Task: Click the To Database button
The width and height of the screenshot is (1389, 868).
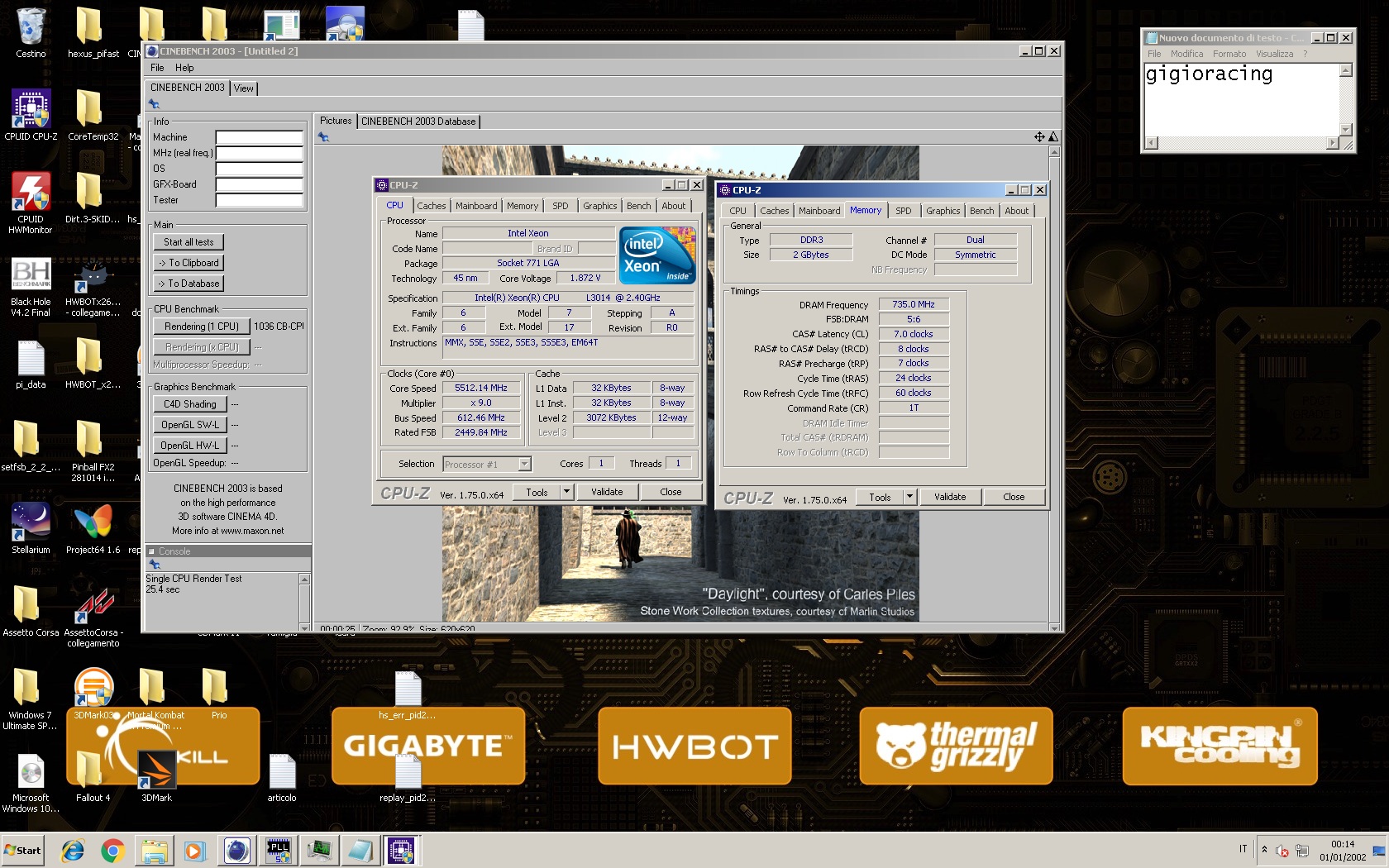Action: [189, 284]
